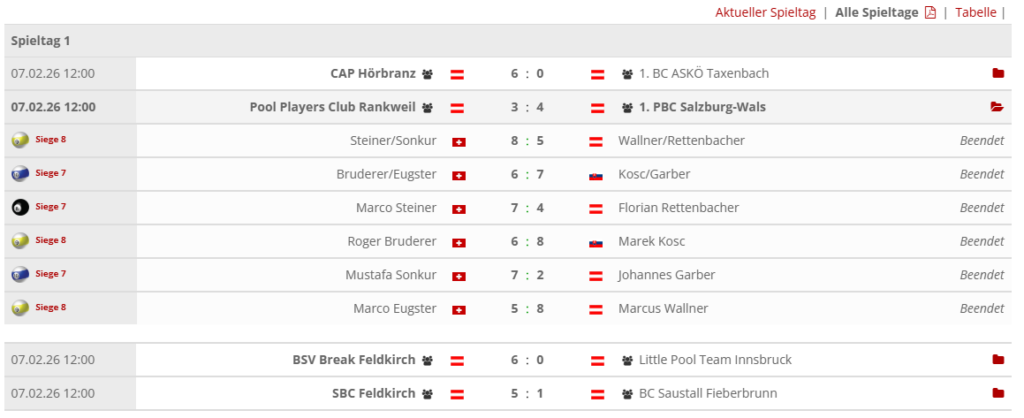The width and height of the screenshot is (1024, 418).
Task: Open the BC Saustall Fieberbrunn team
Action: tap(707, 393)
